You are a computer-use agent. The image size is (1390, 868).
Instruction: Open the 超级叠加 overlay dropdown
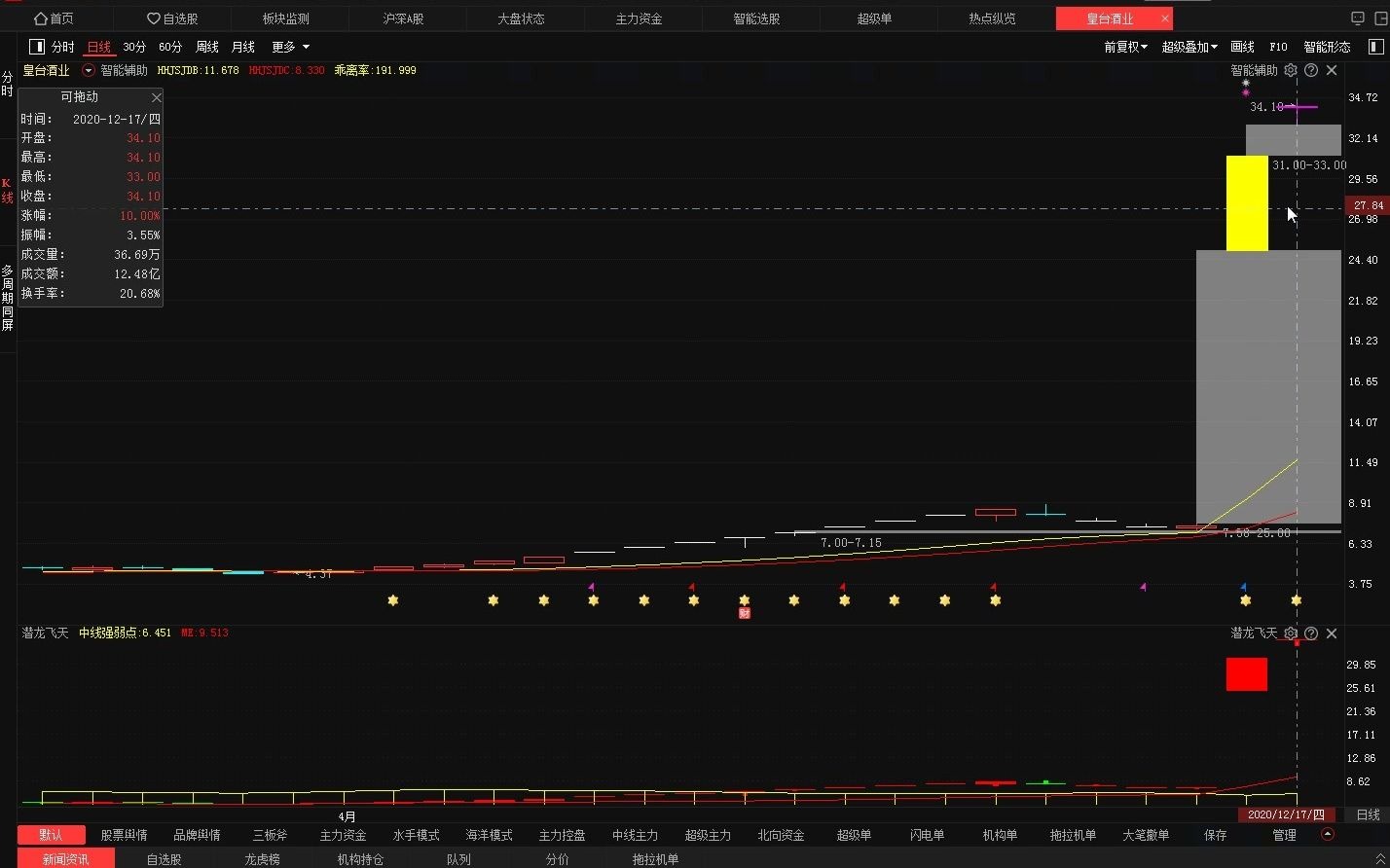tap(1189, 47)
